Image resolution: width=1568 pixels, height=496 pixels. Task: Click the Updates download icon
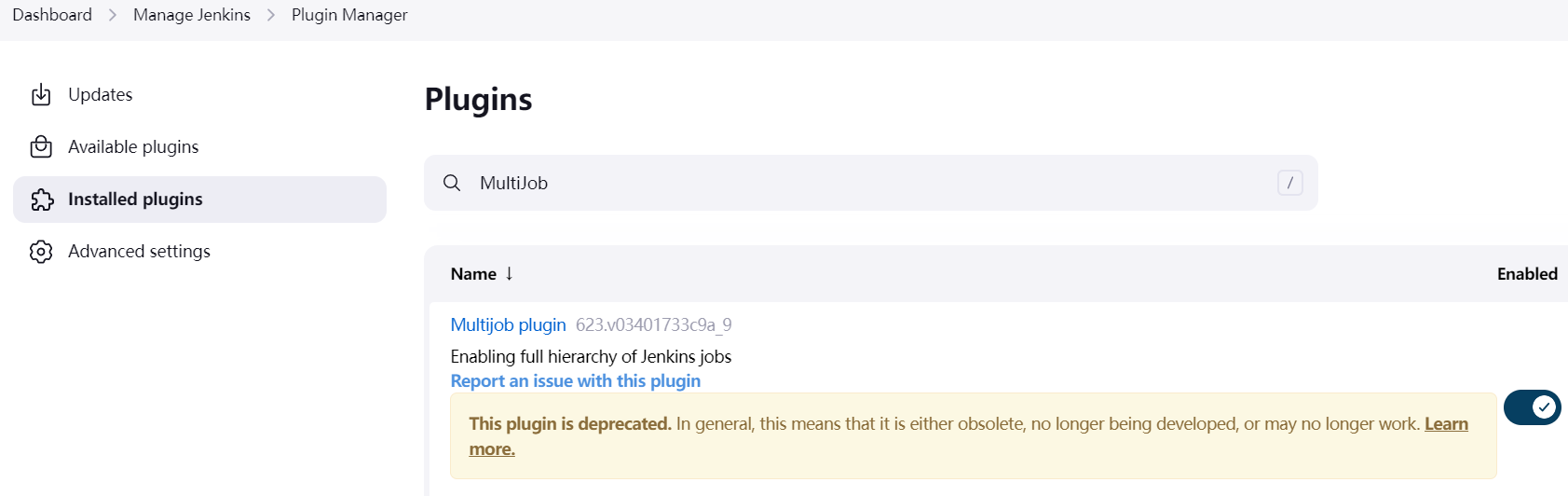tap(41, 95)
